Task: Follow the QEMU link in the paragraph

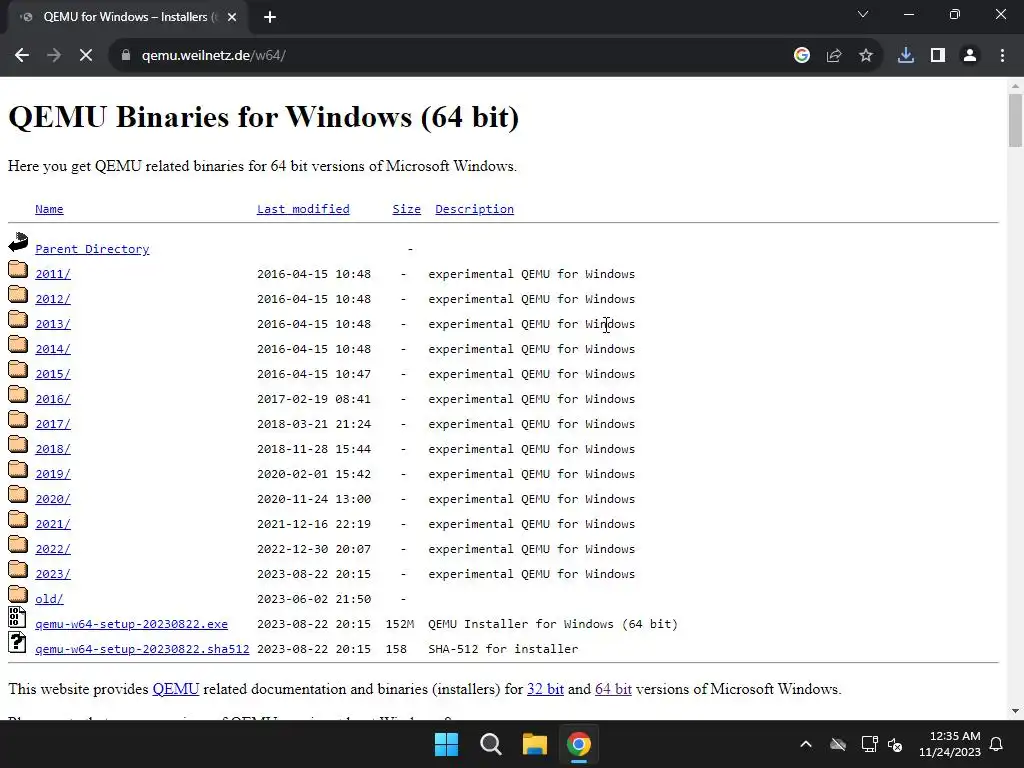Action: [x=176, y=689]
